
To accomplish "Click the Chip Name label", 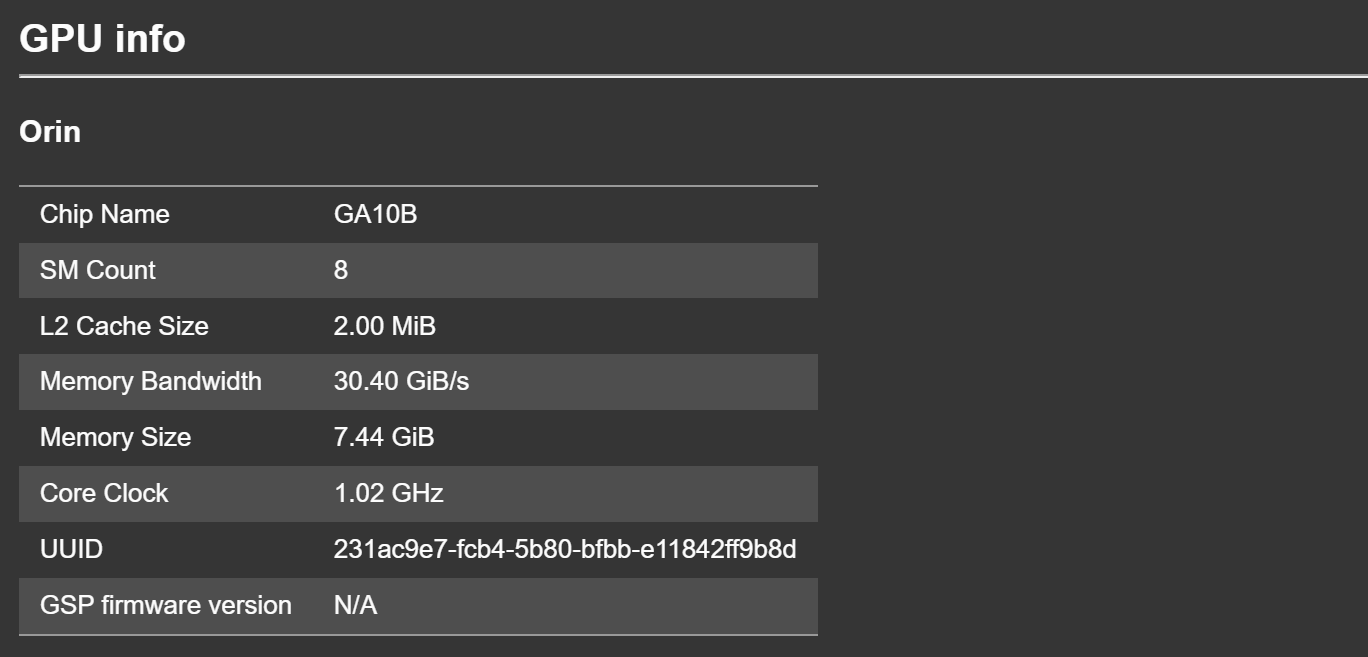I will [105, 214].
